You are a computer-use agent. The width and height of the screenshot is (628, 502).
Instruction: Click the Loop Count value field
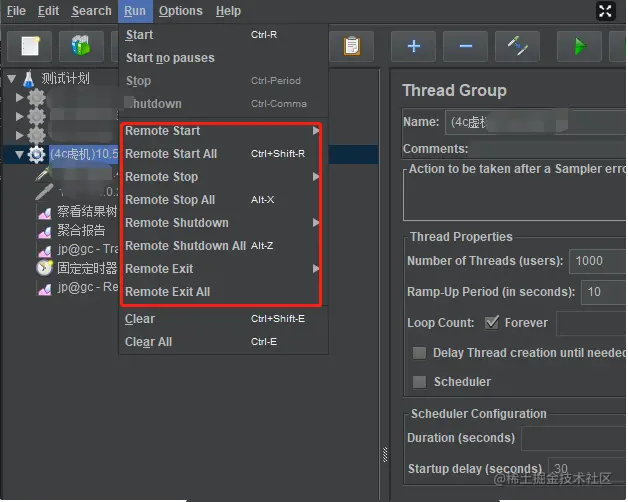pos(592,323)
